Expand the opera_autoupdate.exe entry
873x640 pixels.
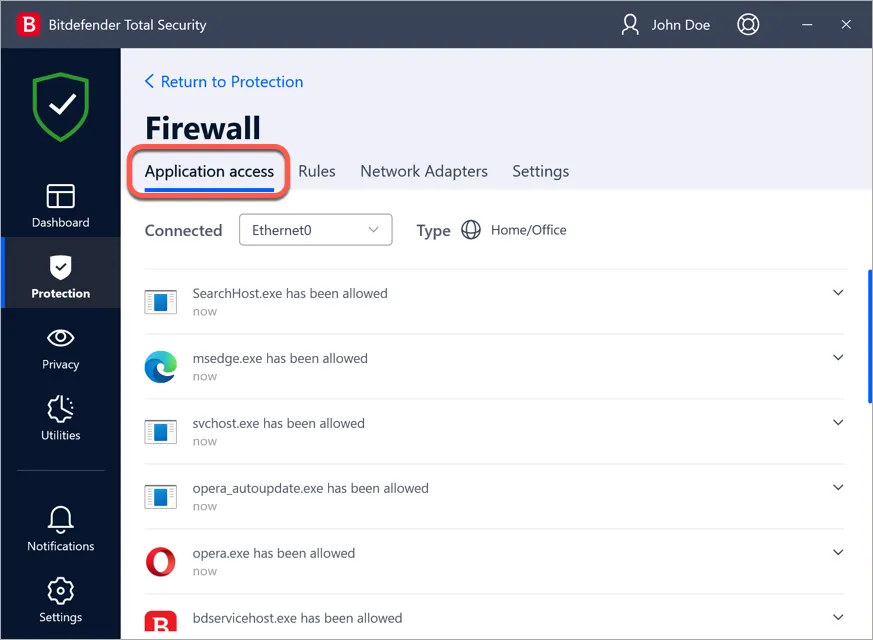click(838, 487)
